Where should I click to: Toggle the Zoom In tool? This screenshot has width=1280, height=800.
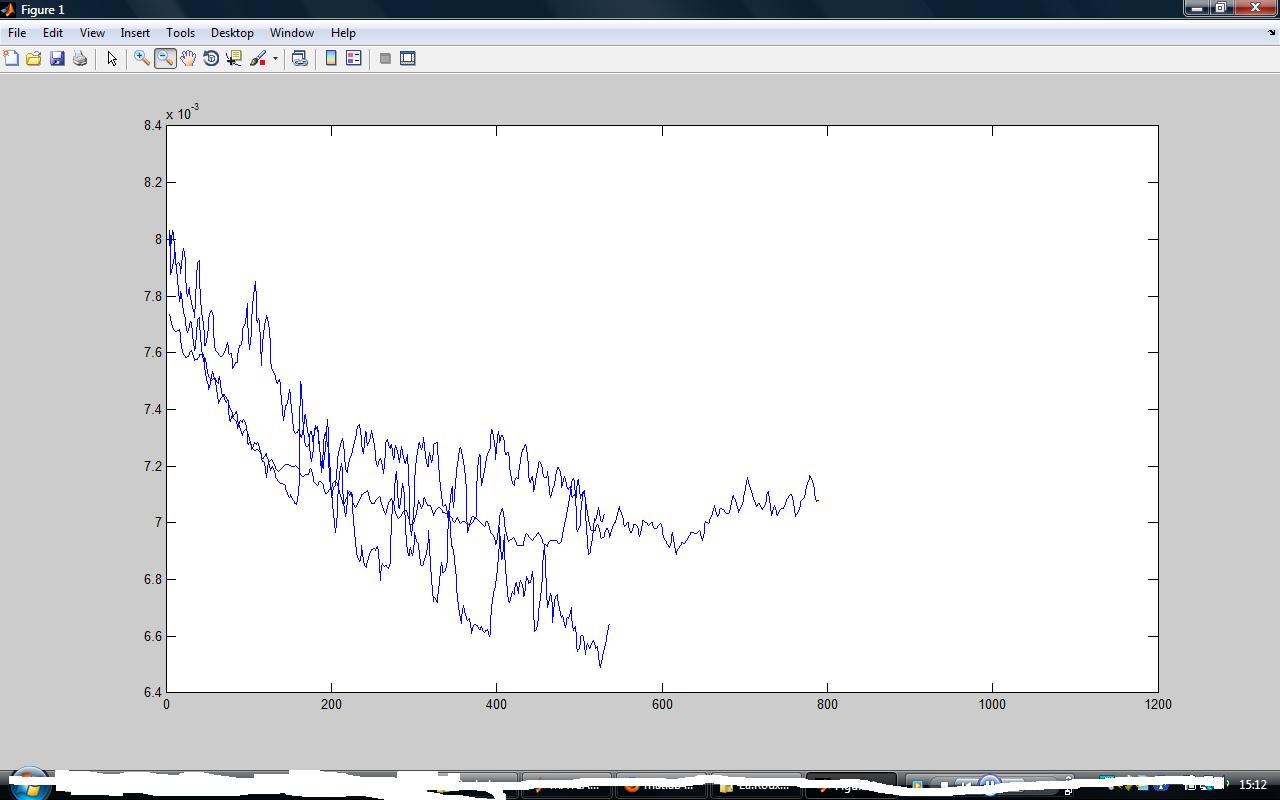pyautogui.click(x=142, y=59)
